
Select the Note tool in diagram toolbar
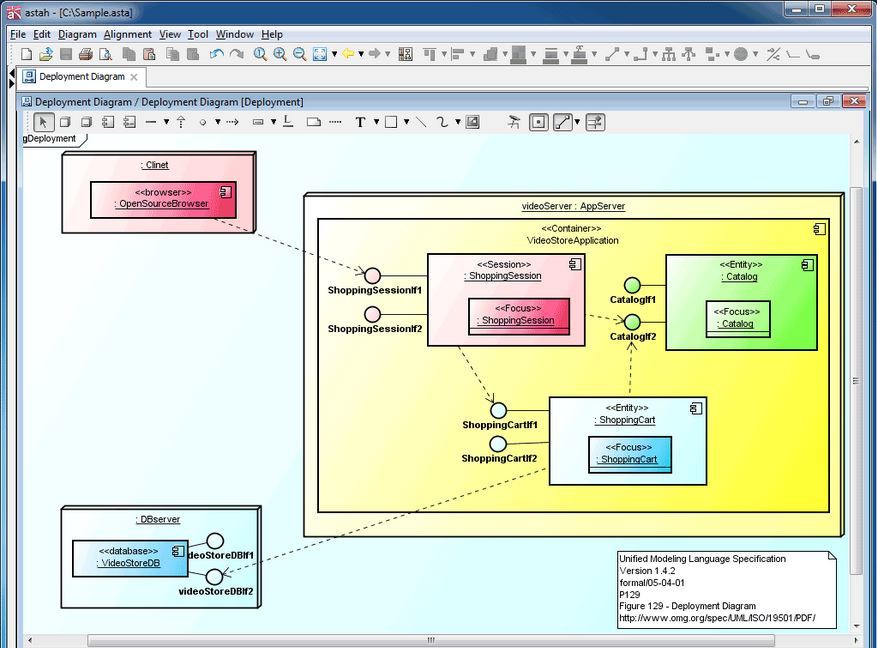pyautogui.click(x=313, y=122)
